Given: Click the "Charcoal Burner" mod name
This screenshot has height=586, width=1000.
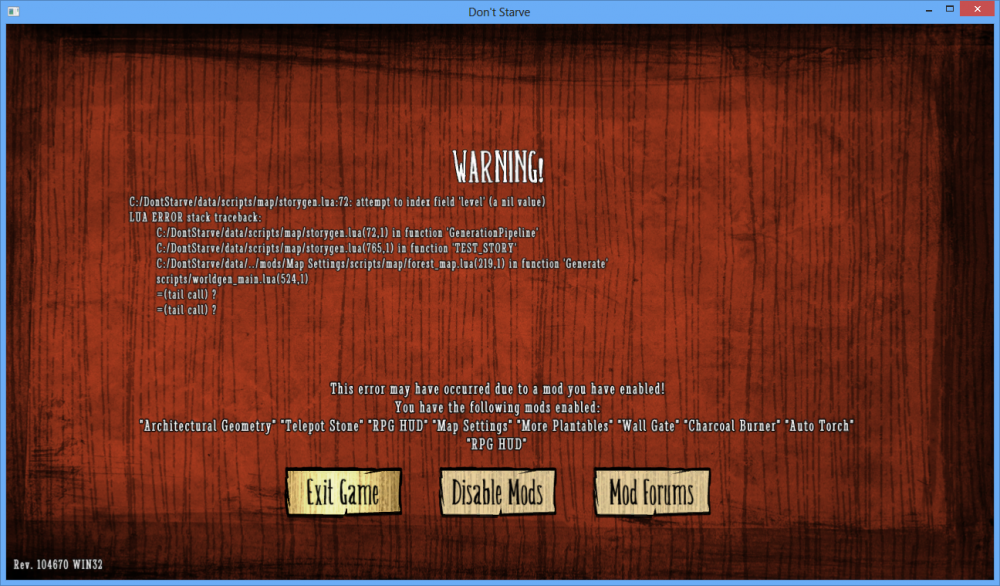Looking at the screenshot, I should (x=732, y=426).
